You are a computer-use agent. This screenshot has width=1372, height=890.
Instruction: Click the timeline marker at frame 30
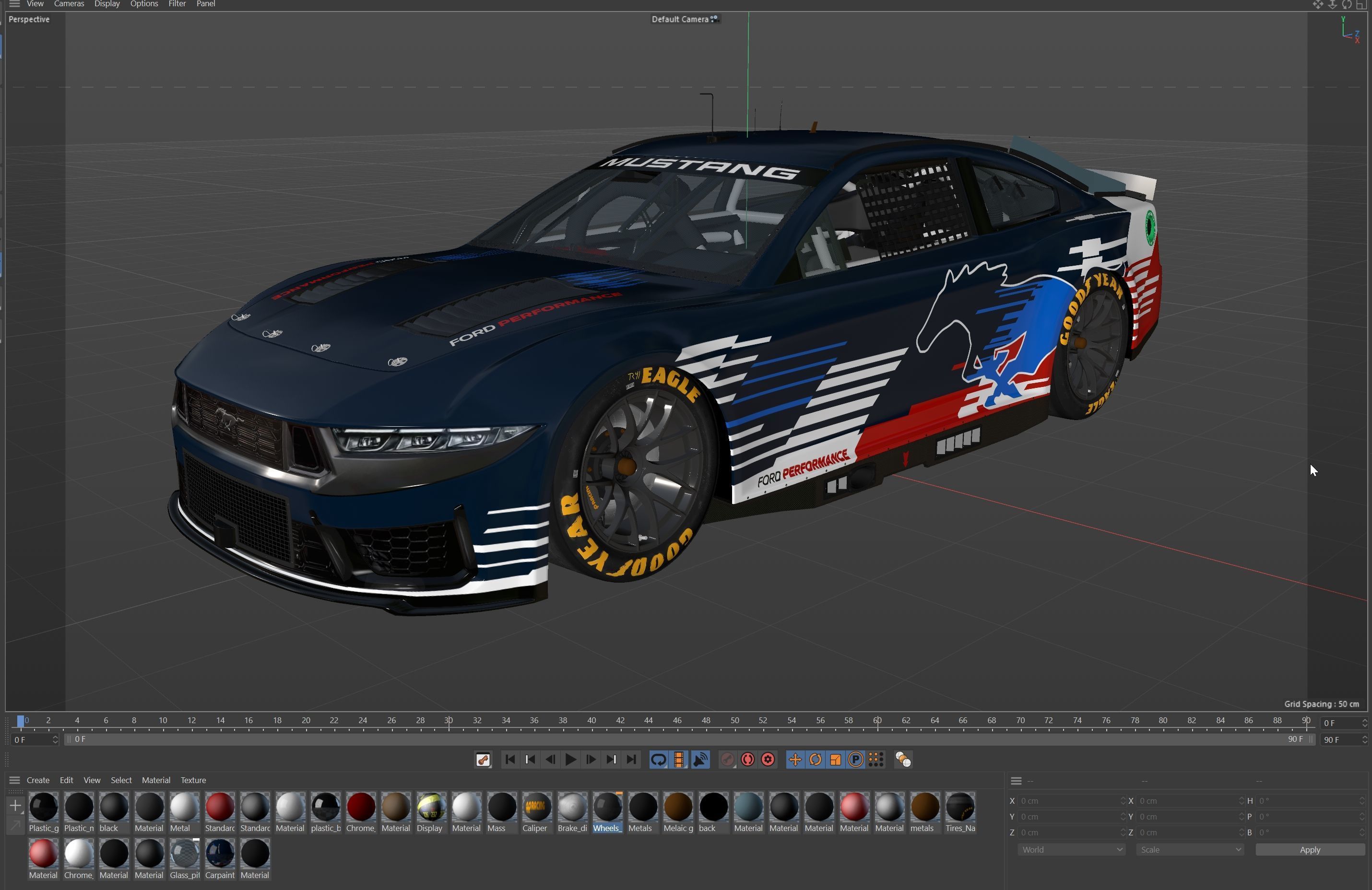click(449, 721)
